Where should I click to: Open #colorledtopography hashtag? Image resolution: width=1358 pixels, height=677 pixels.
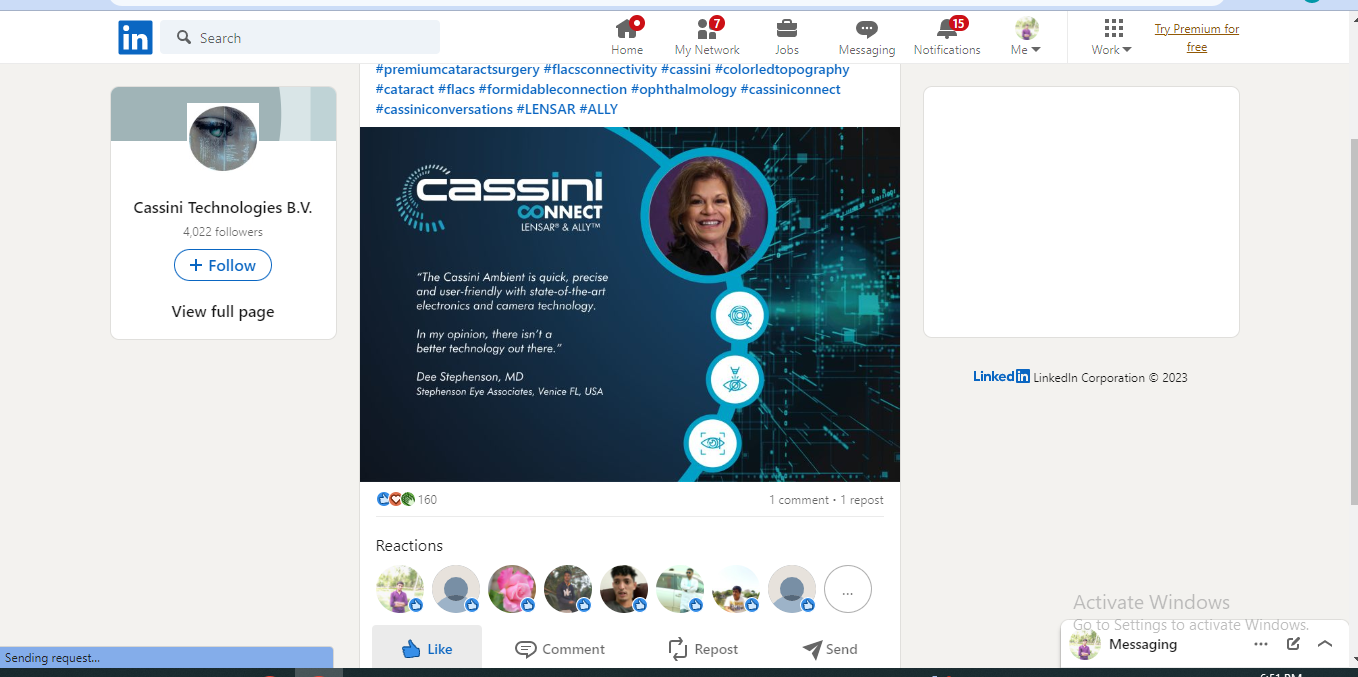(782, 69)
